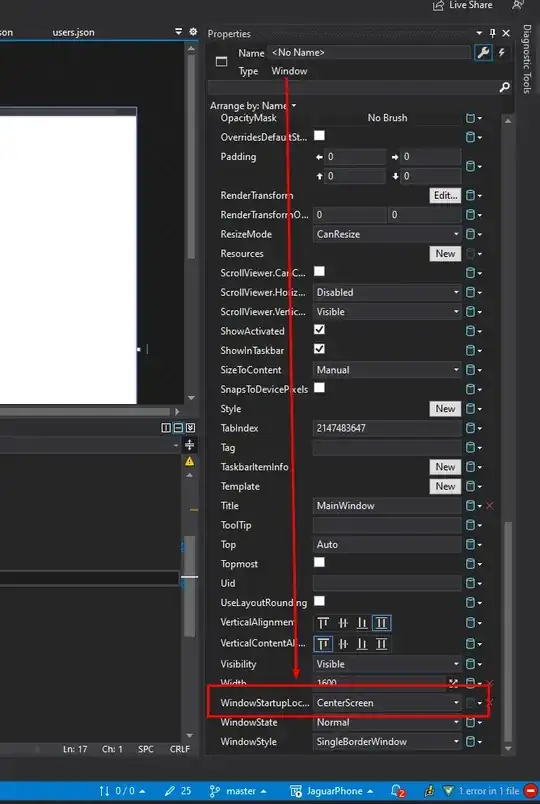Click the Live Share icon

[438, 5]
